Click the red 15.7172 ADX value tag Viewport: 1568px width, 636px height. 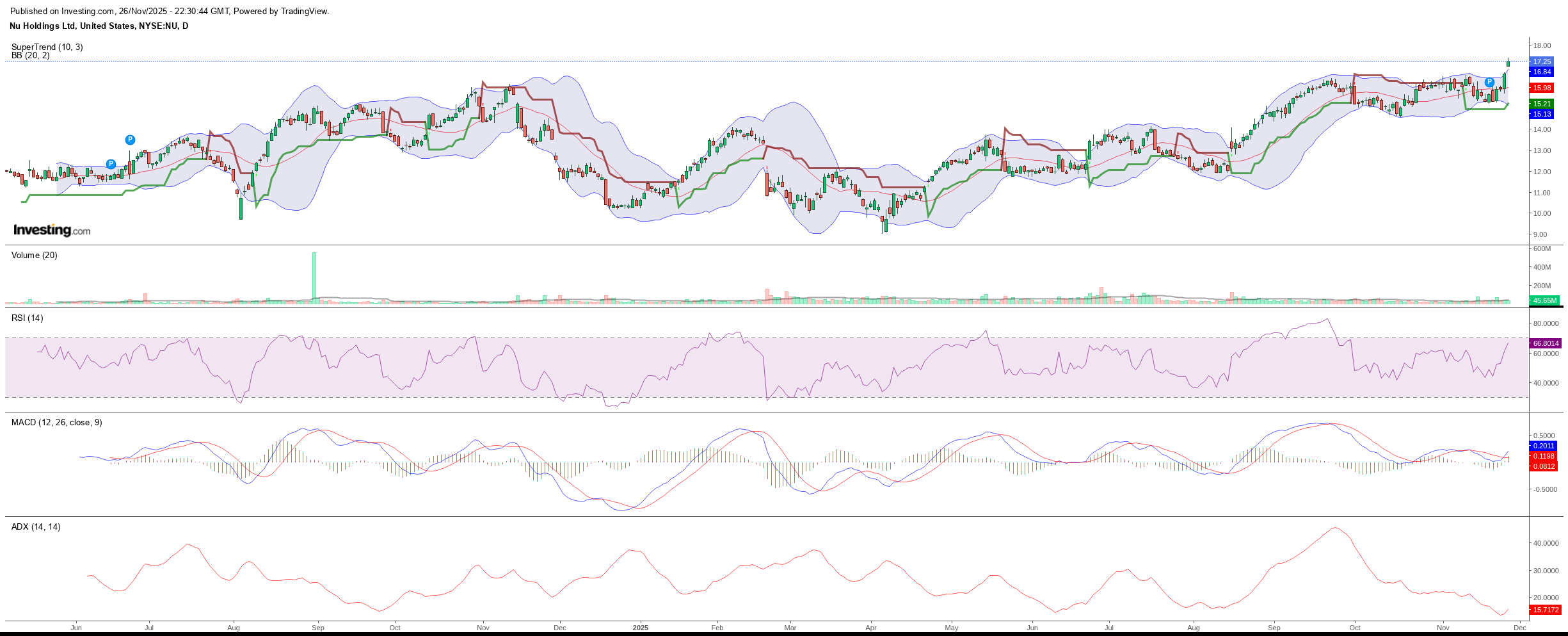click(1545, 610)
